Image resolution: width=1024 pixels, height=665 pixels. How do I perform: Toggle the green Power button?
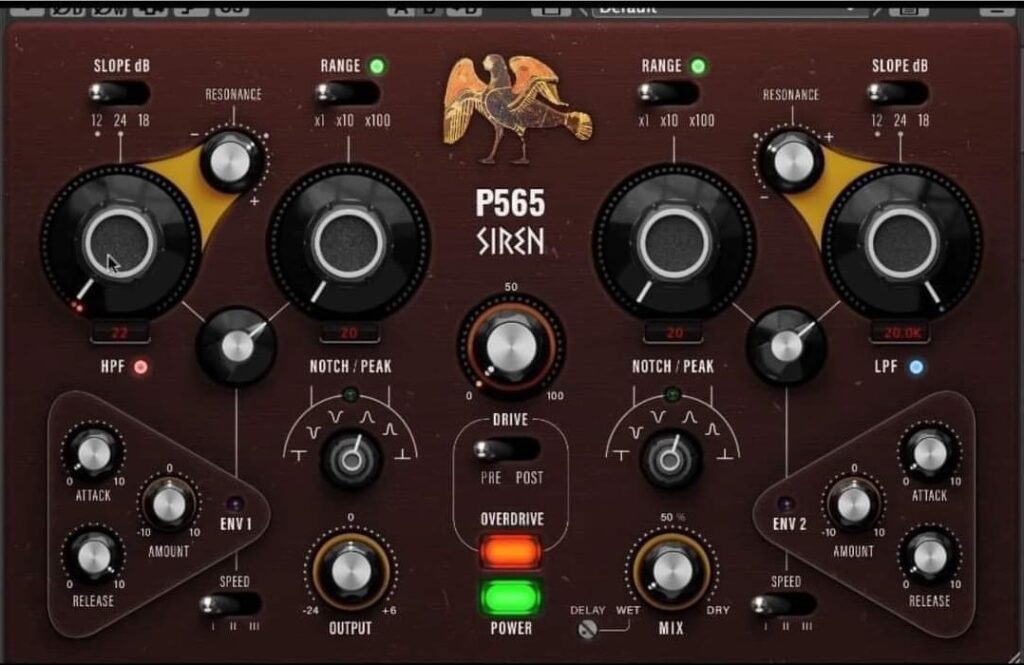(x=511, y=598)
